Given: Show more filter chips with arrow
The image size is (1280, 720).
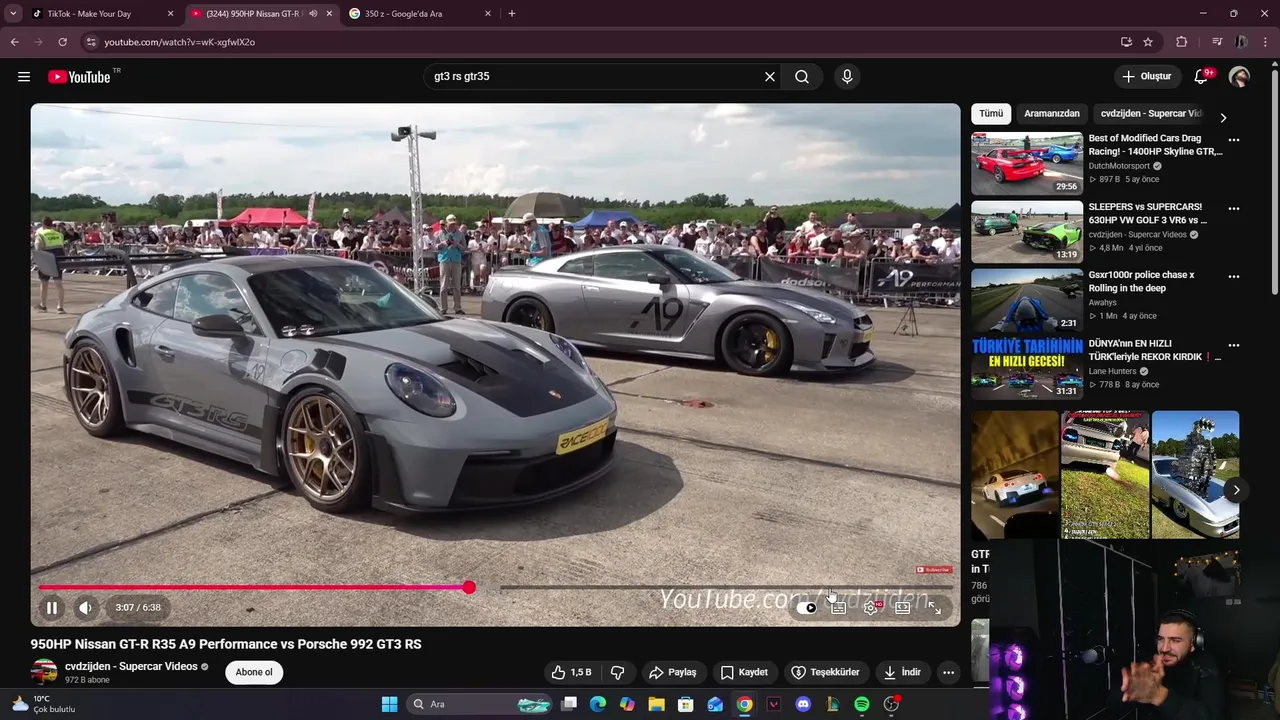Looking at the screenshot, I should click(1223, 117).
